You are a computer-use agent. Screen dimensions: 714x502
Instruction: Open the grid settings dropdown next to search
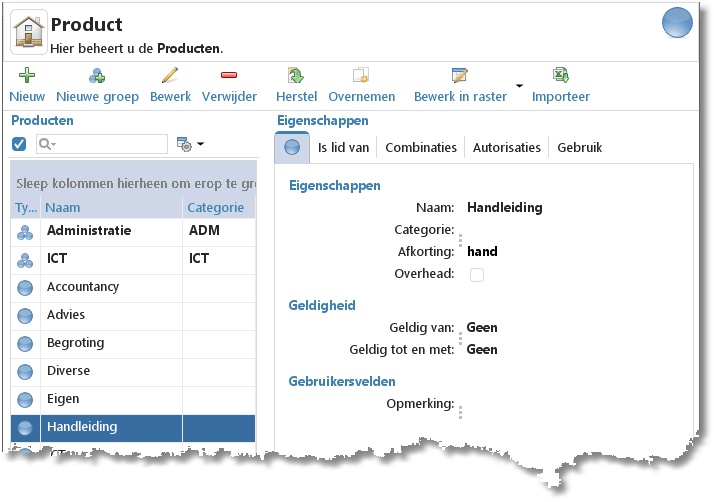pyautogui.click(x=190, y=144)
